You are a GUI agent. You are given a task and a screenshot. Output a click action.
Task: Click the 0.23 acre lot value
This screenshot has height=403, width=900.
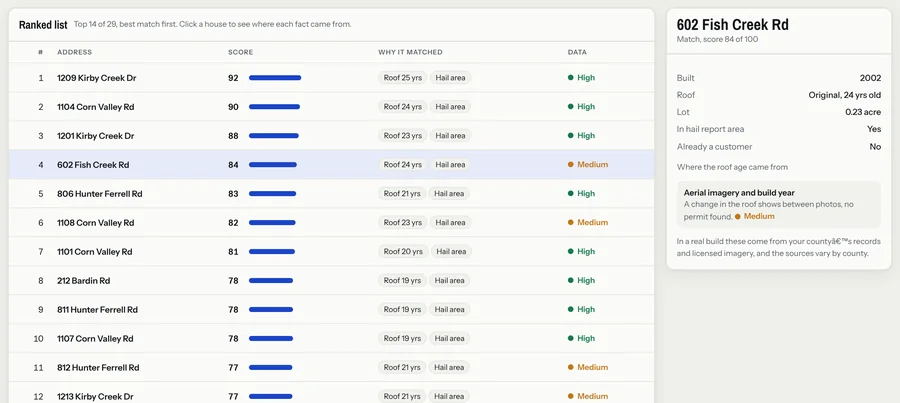(863, 113)
